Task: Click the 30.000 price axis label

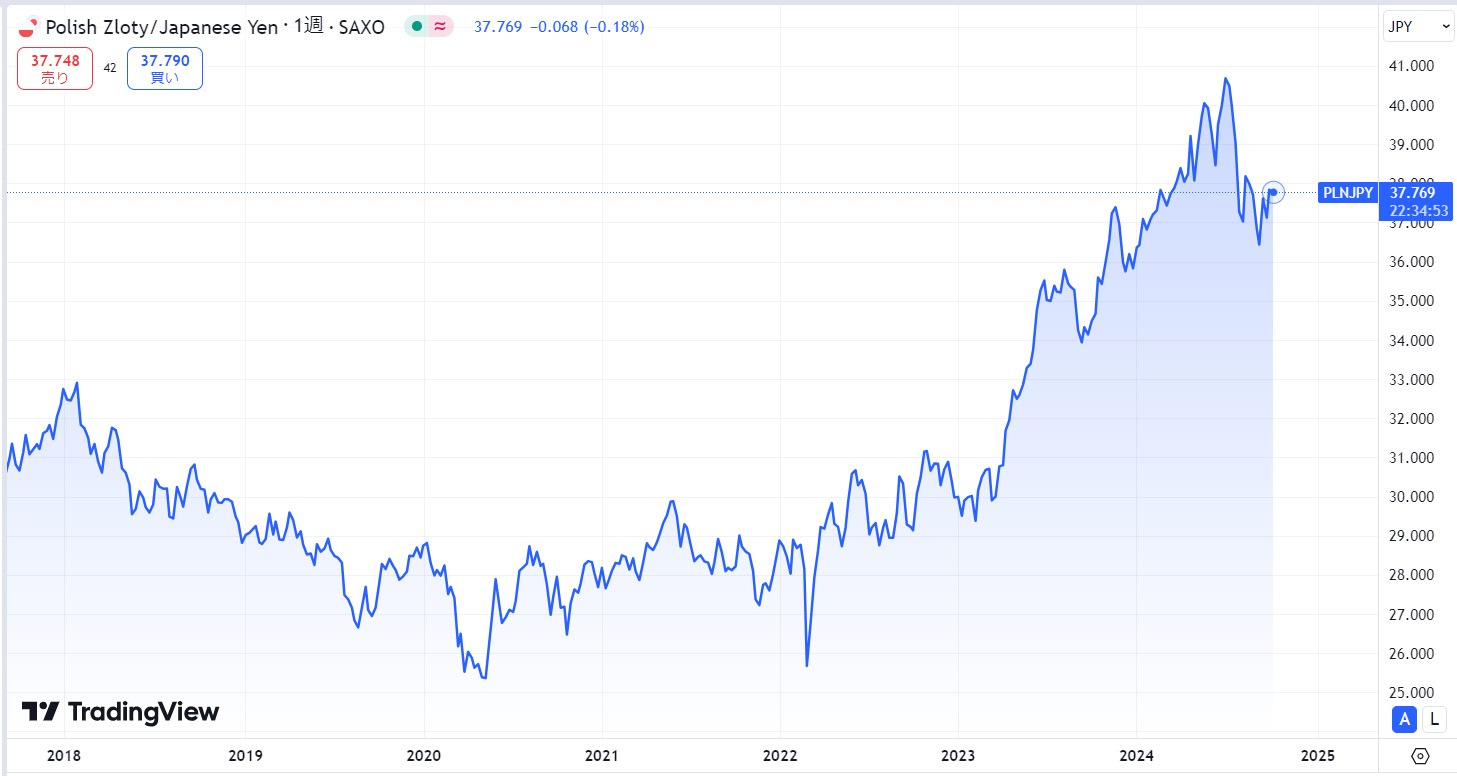Action: click(x=1414, y=497)
